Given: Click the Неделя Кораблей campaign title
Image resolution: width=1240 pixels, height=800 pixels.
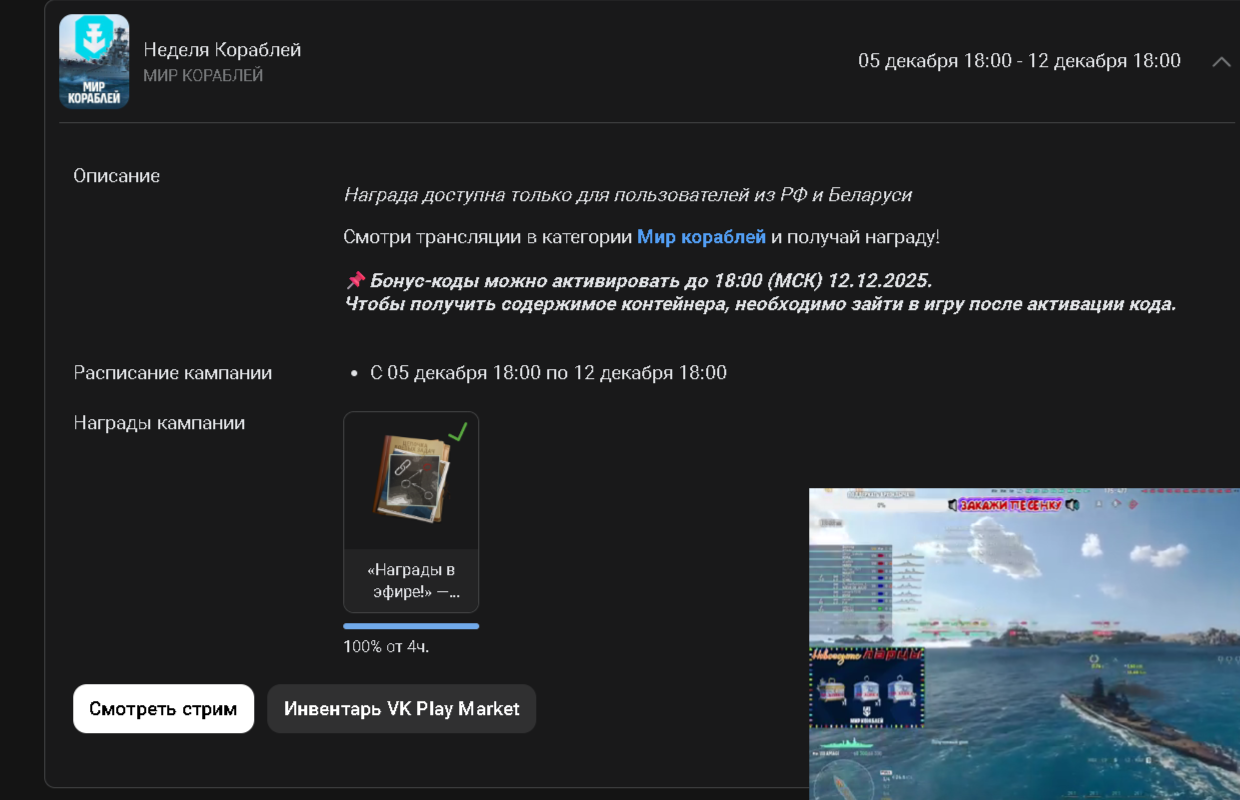Looking at the screenshot, I should point(222,50).
